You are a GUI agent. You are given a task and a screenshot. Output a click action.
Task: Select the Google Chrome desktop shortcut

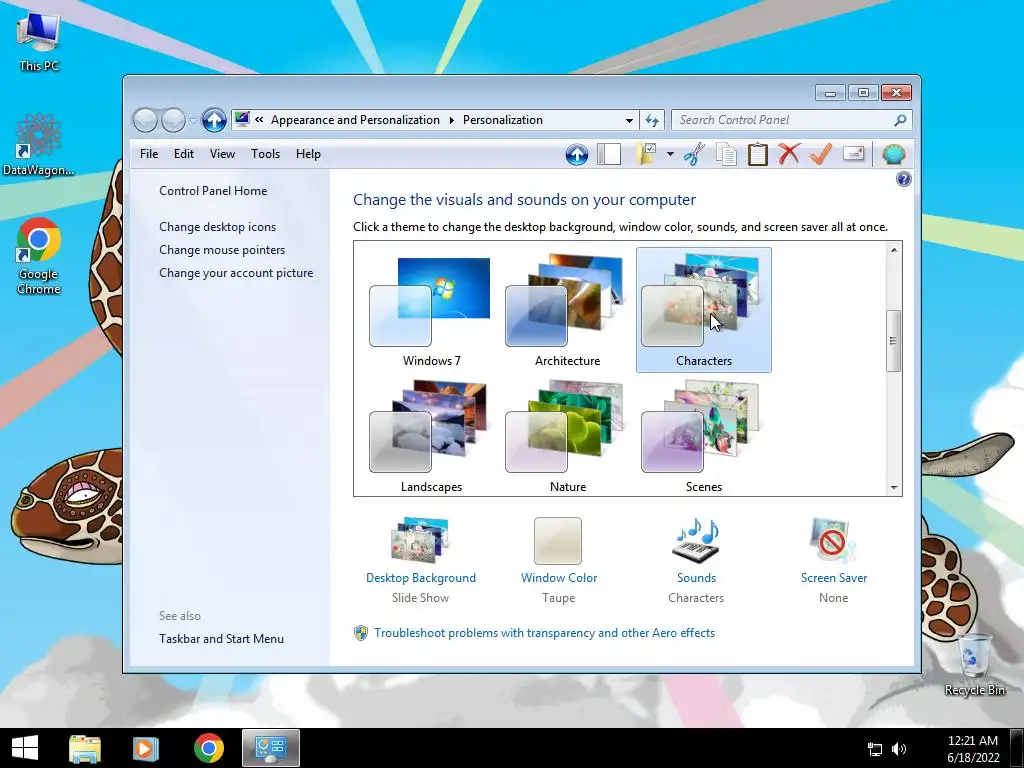tap(39, 256)
